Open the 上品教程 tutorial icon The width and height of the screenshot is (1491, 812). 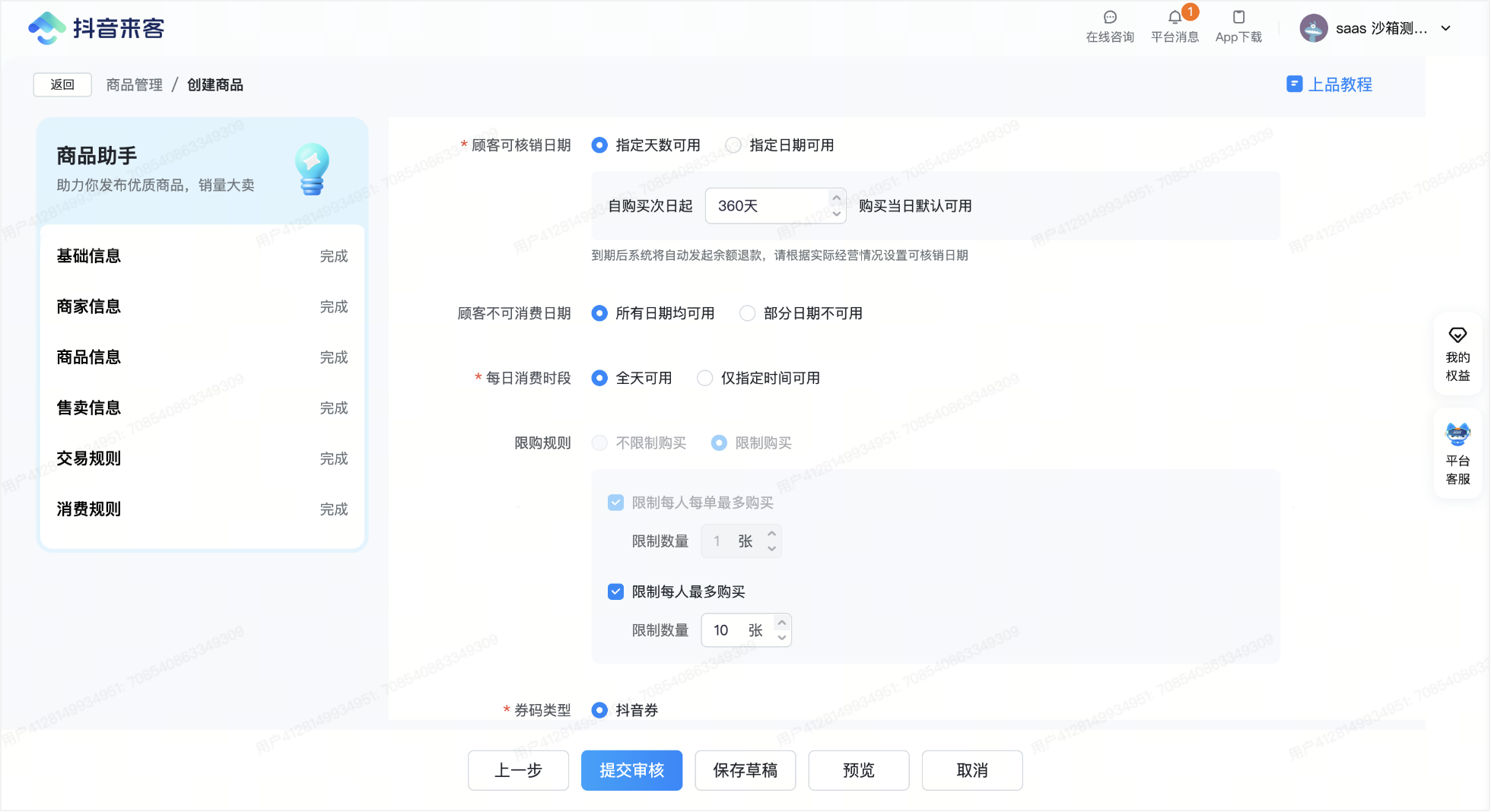point(1294,84)
